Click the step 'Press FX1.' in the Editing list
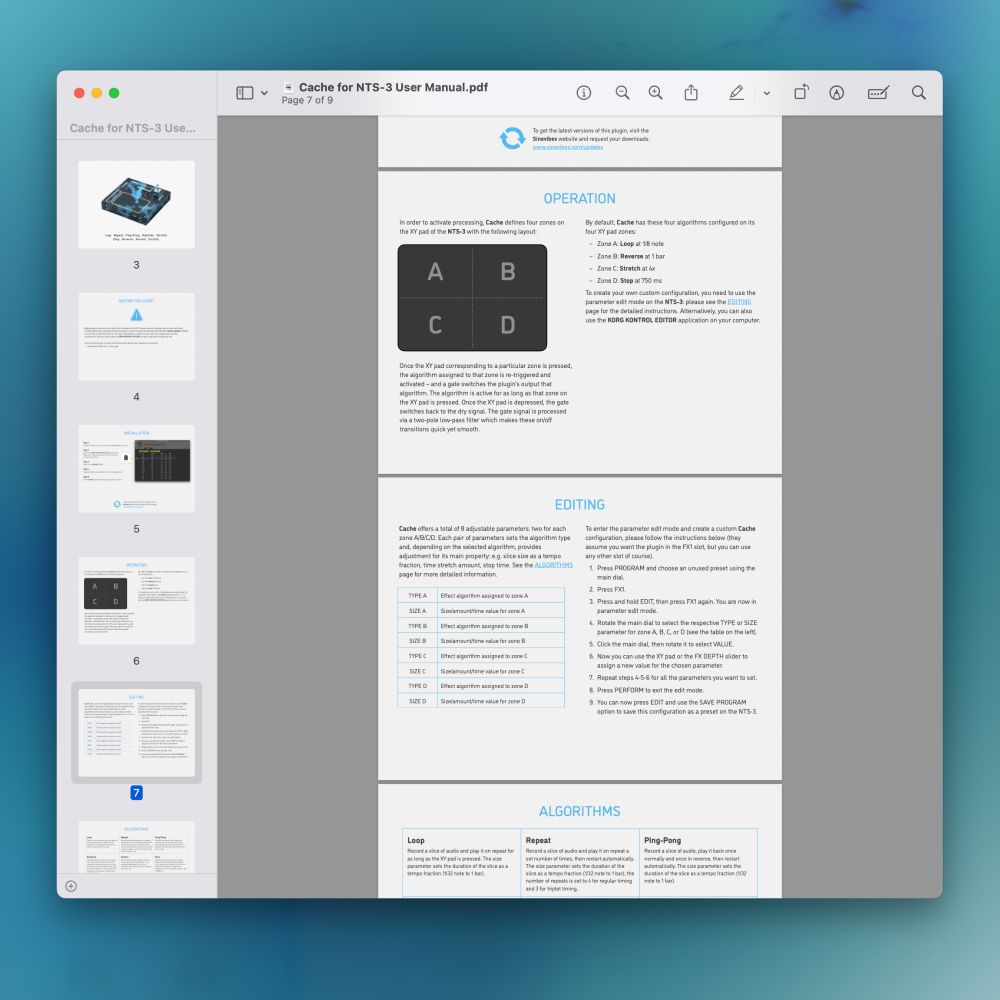1000x1000 pixels. (x=611, y=590)
